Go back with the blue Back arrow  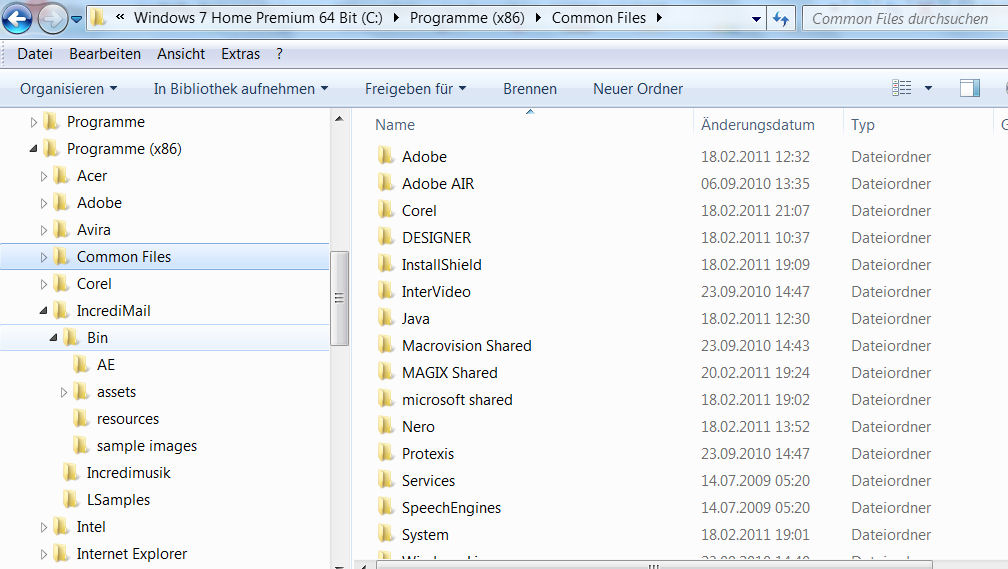coord(17,18)
